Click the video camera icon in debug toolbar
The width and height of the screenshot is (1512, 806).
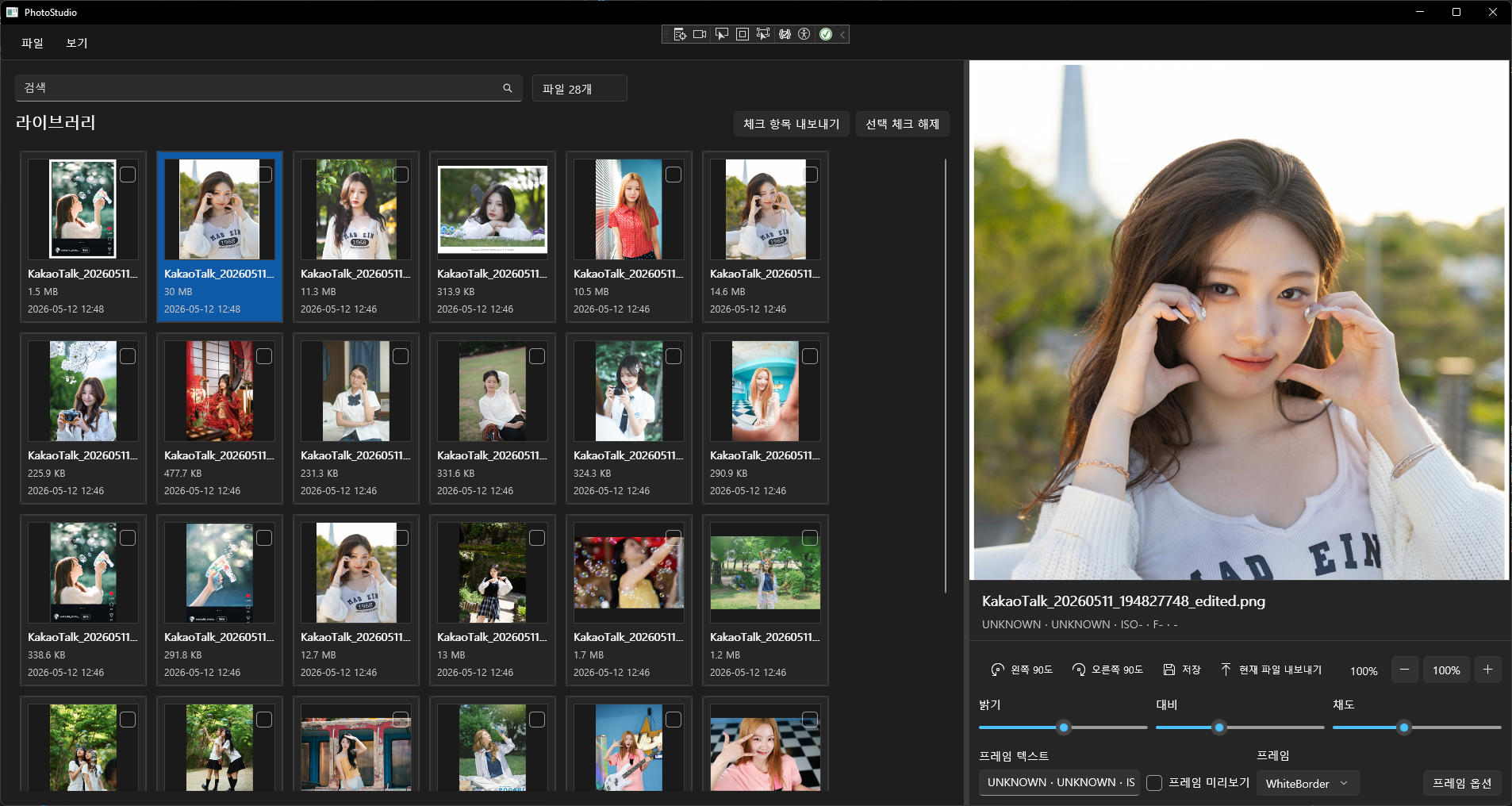(700, 34)
